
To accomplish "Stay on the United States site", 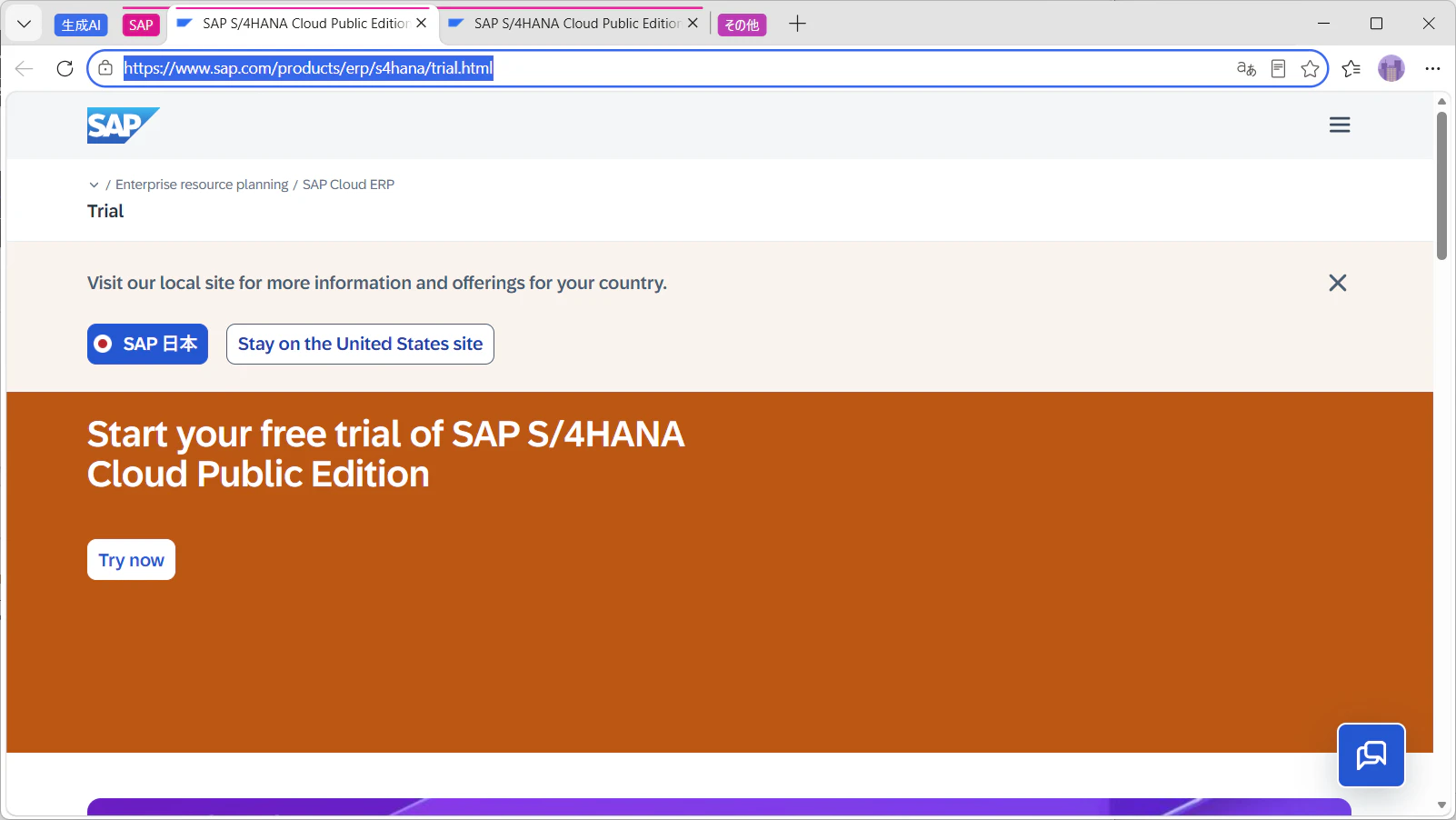I will (360, 344).
